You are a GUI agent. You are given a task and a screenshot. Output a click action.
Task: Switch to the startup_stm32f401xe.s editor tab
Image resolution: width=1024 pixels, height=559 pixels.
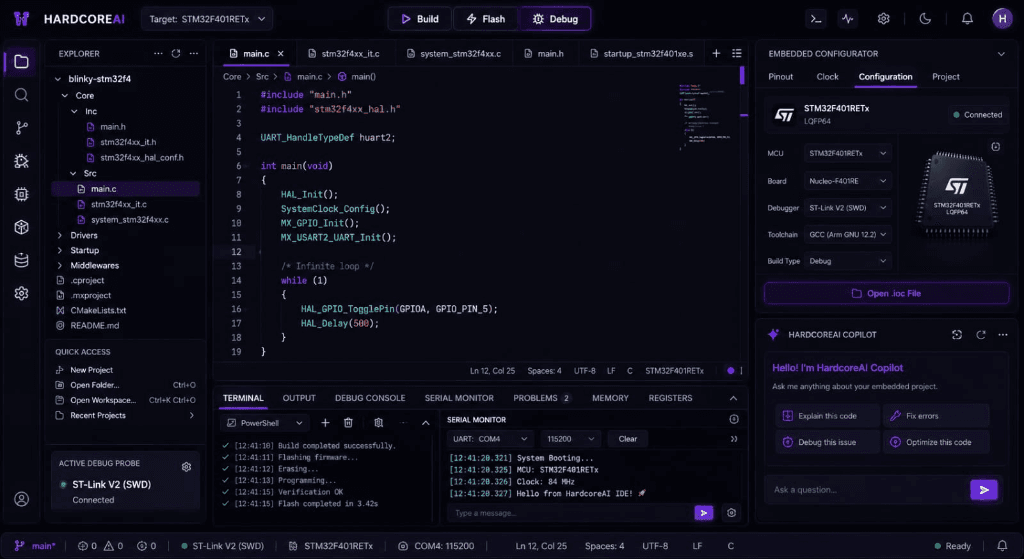(x=642, y=54)
